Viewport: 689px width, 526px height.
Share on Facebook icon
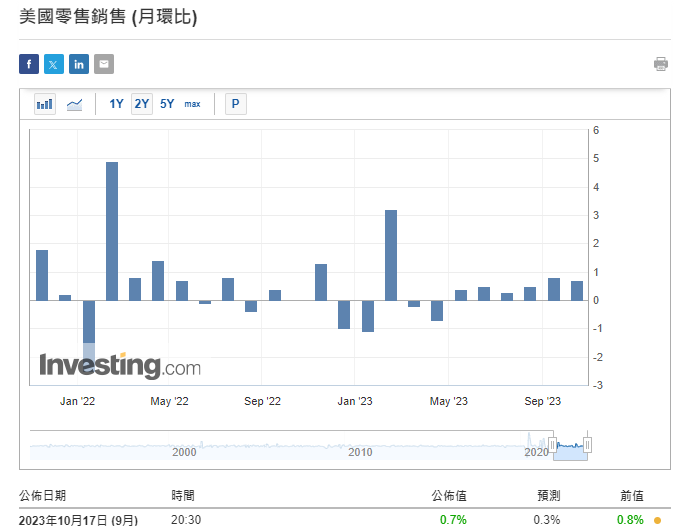pyautogui.click(x=29, y=64)
